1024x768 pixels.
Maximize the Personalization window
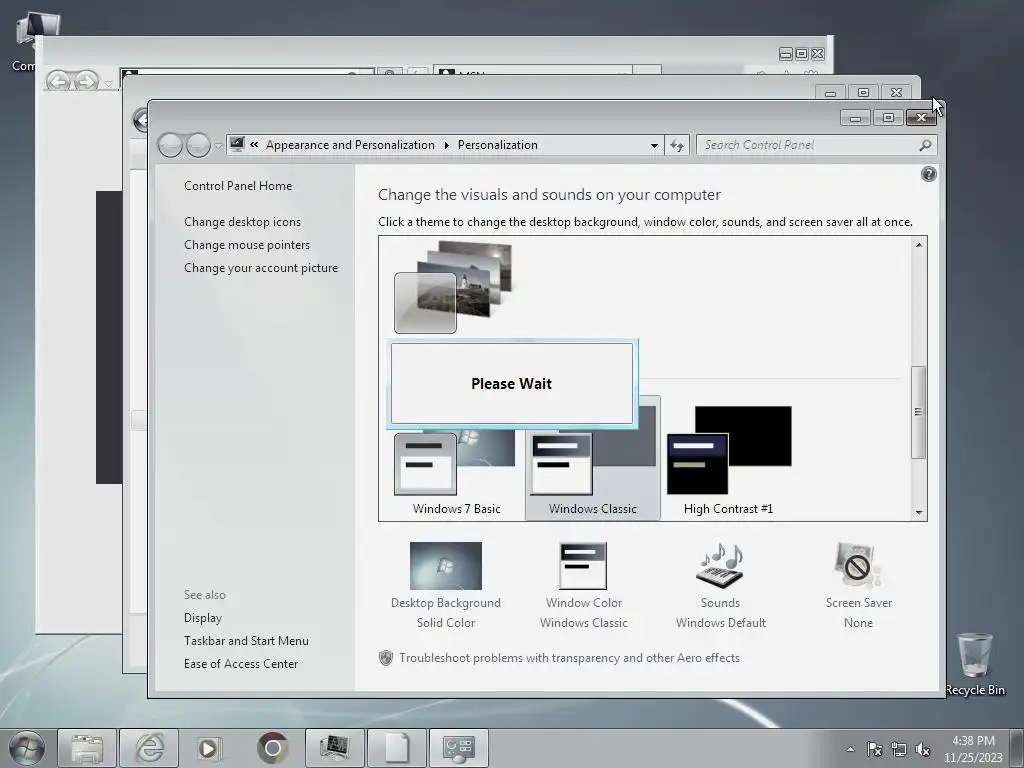pos(888,118)
